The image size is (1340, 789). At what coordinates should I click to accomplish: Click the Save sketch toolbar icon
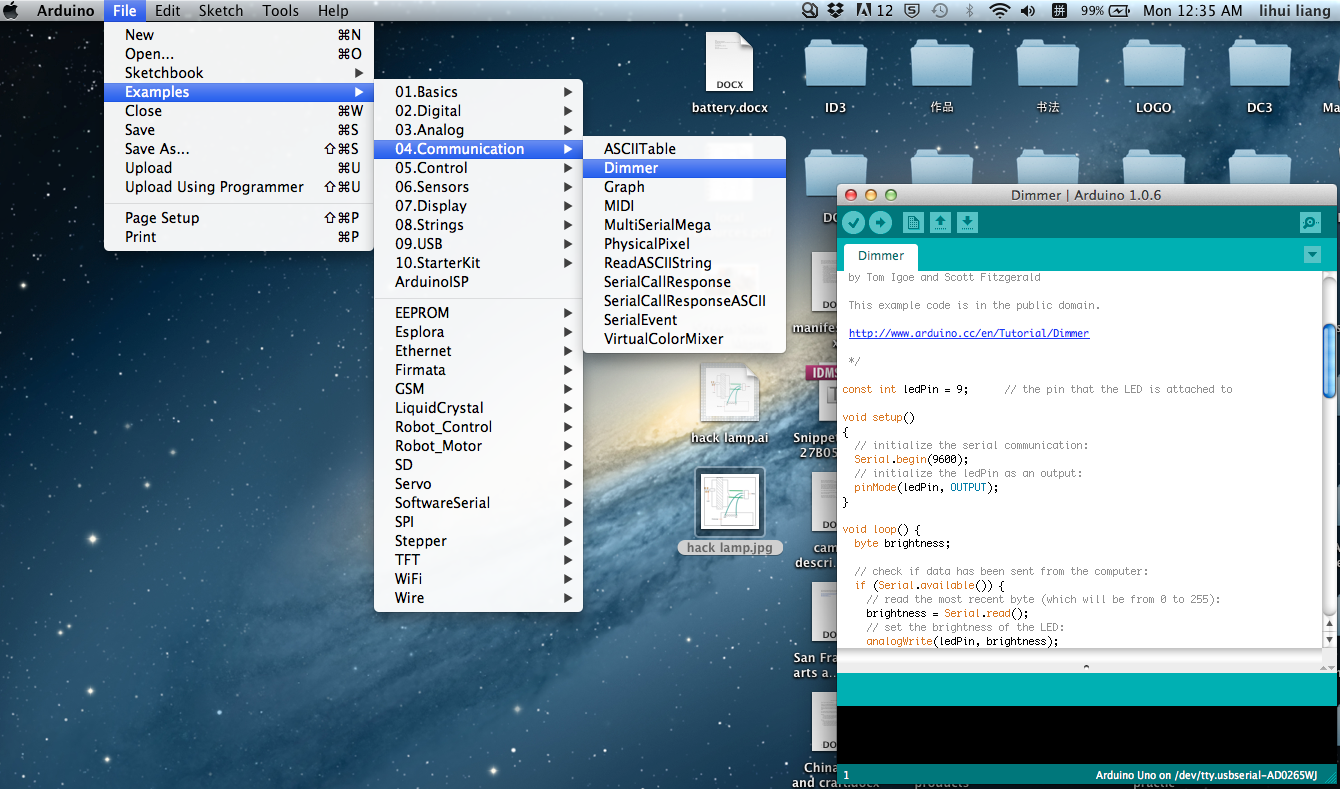[967, 223]
